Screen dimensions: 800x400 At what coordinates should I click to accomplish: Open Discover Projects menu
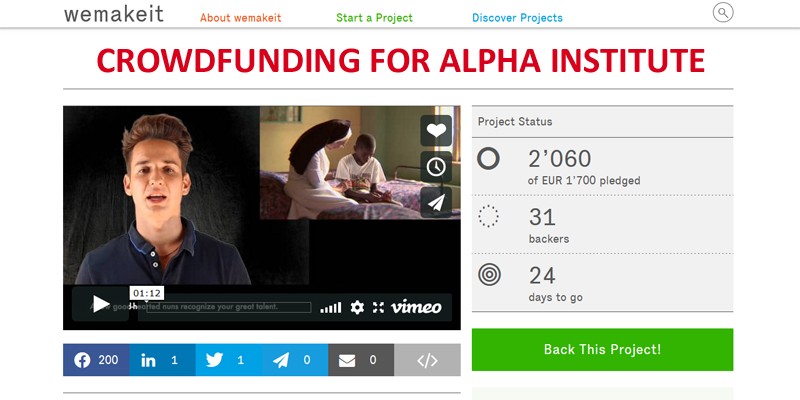pyautogui.click(x=517, y=18)
